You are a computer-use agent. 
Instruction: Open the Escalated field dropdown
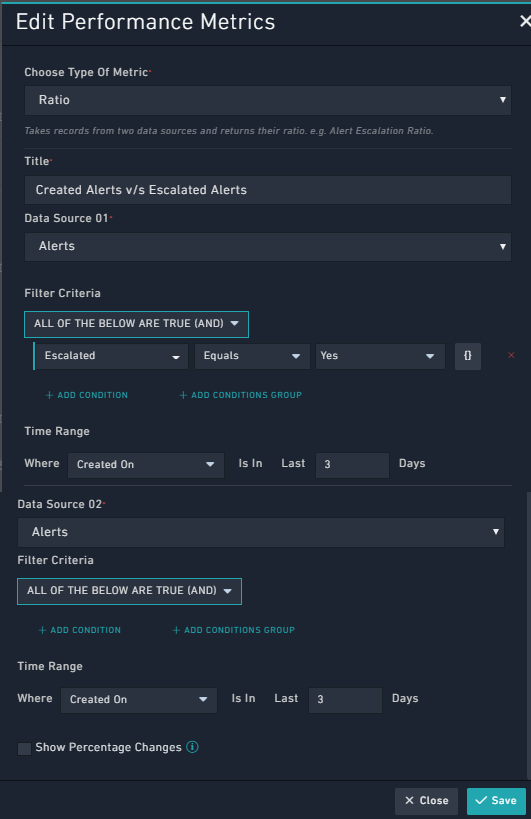coord(111,356)
